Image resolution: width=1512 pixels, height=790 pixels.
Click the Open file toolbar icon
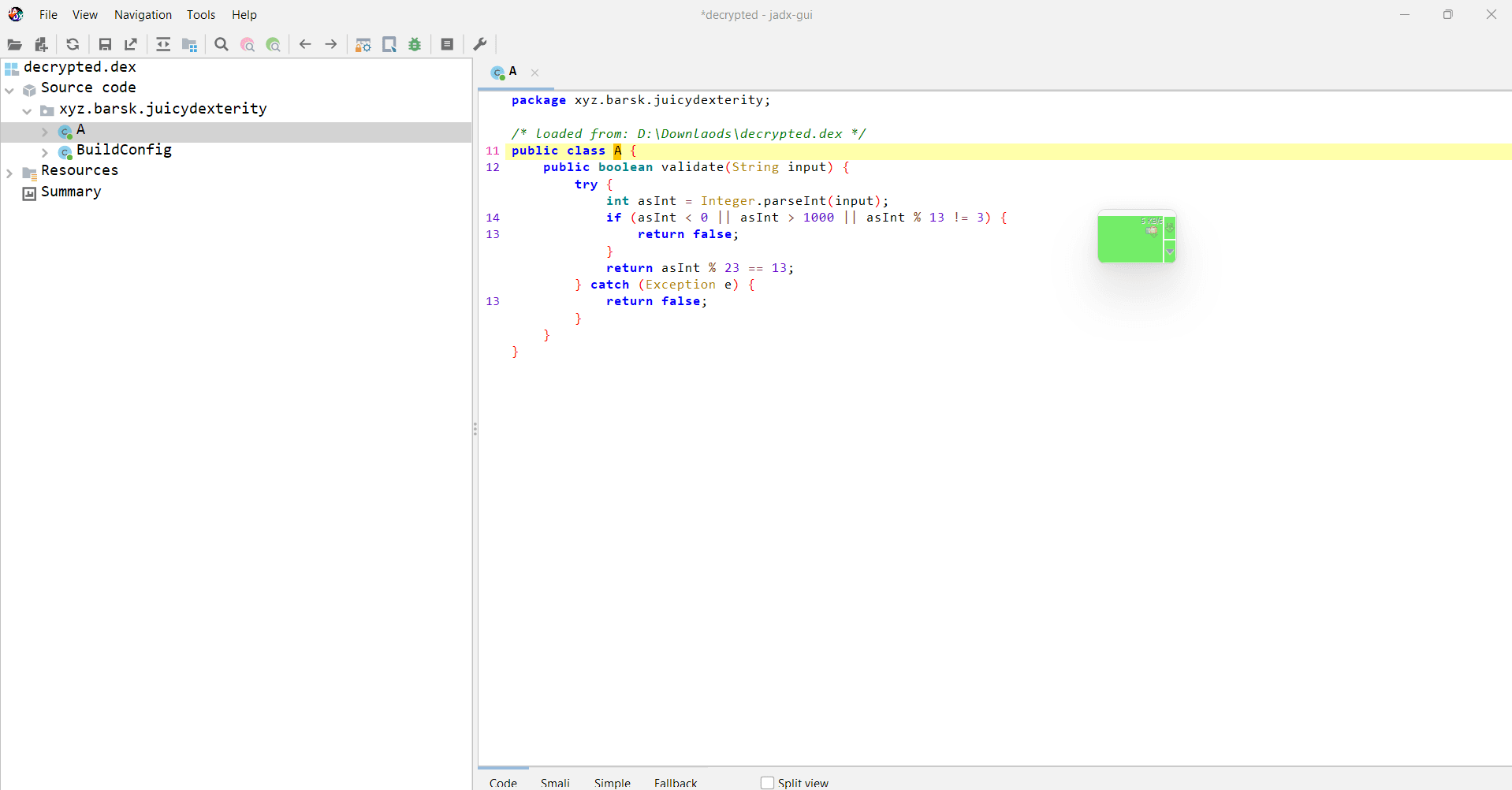(x=14, y=45)
